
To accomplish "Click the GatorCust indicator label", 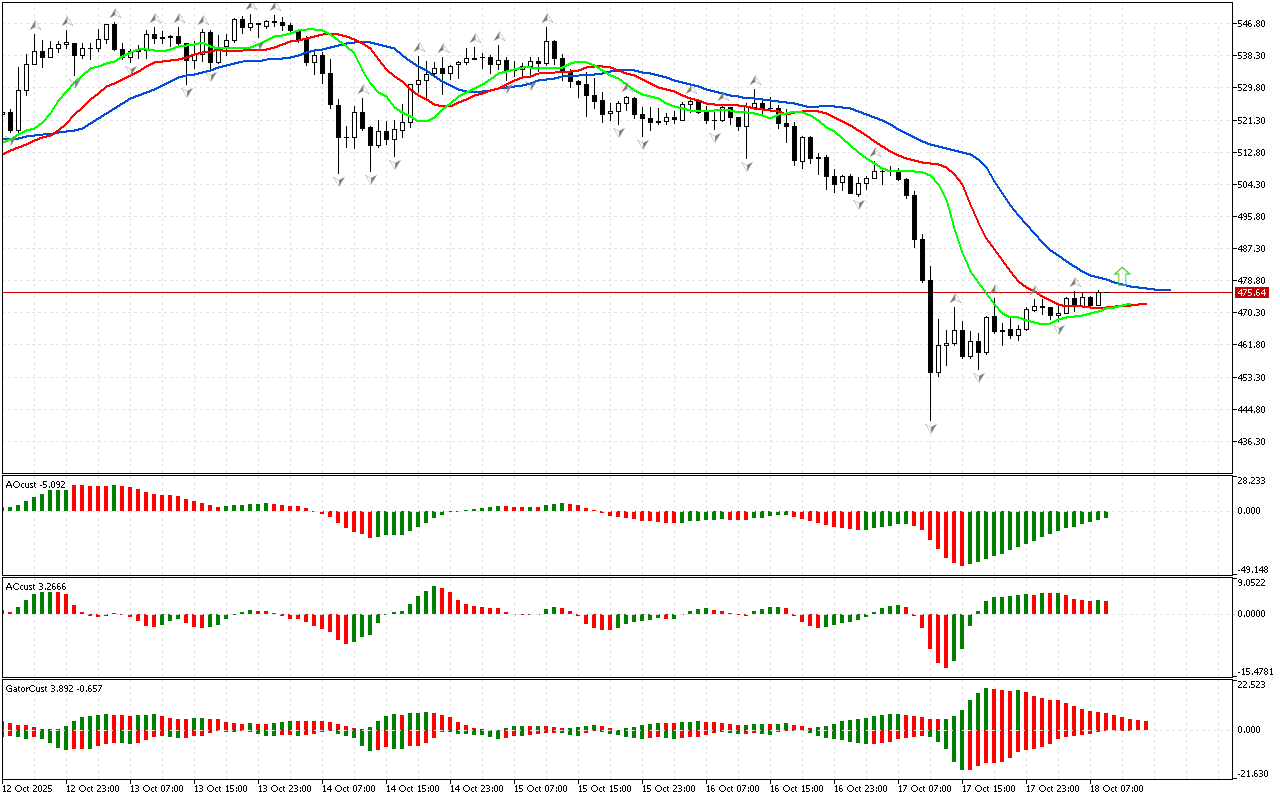I will pyautogui.click(x=52, y=688).
